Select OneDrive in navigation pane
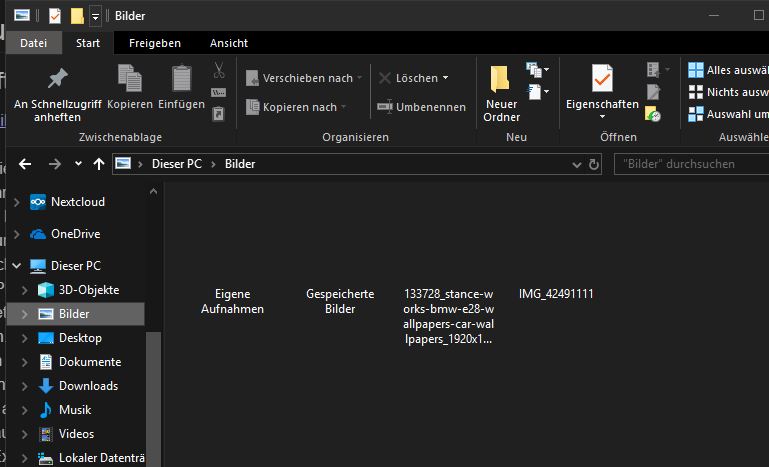The image size is (769, 467). (x=75, y=234)
